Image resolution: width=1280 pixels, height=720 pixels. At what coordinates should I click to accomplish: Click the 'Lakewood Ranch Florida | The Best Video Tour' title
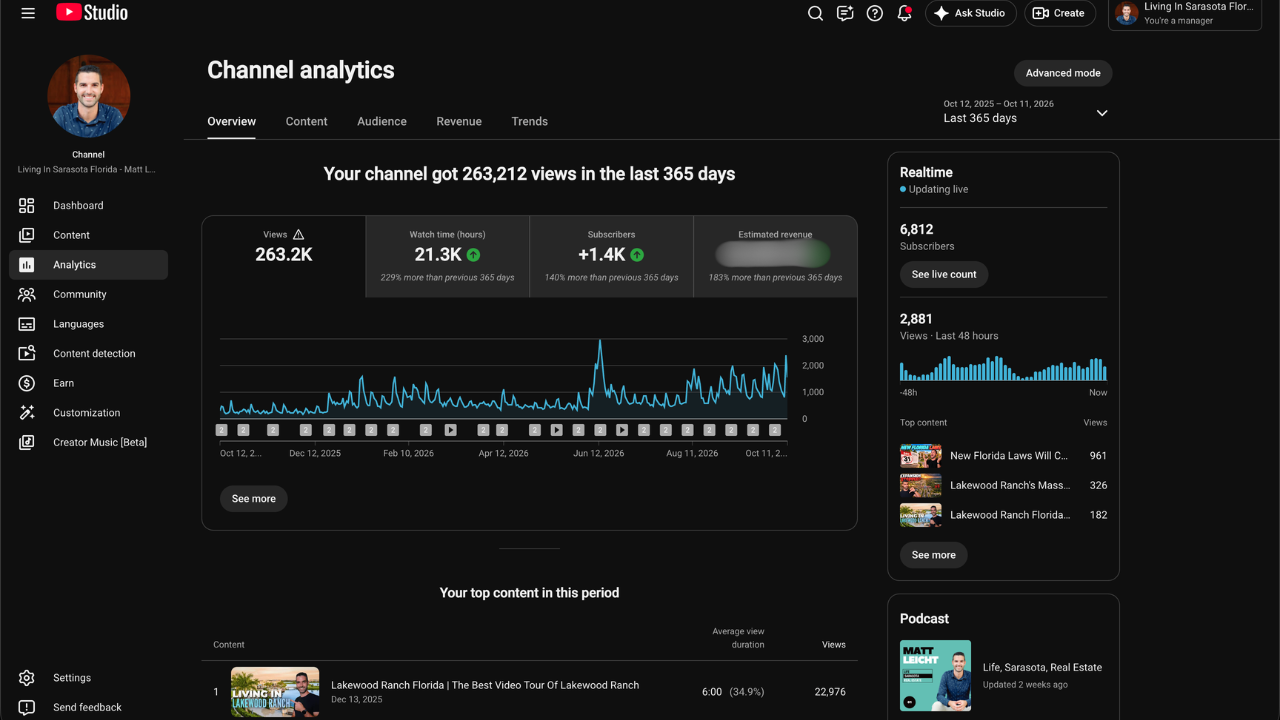pyautogui.click(x=485, y=685)
